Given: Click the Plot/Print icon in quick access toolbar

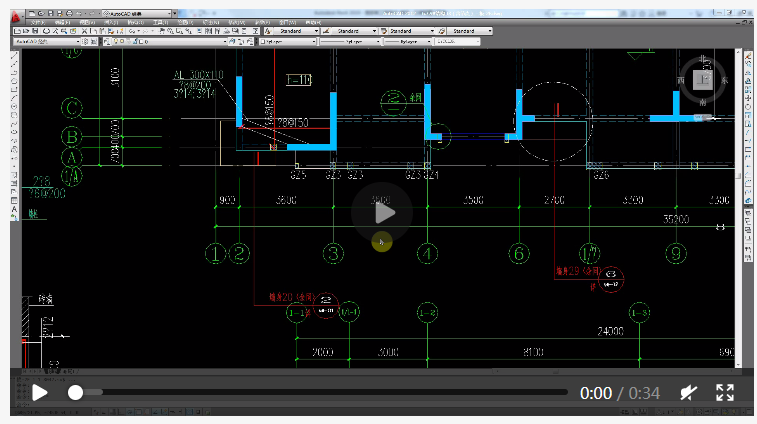Looking at the screenshot, I should point(70,14).
